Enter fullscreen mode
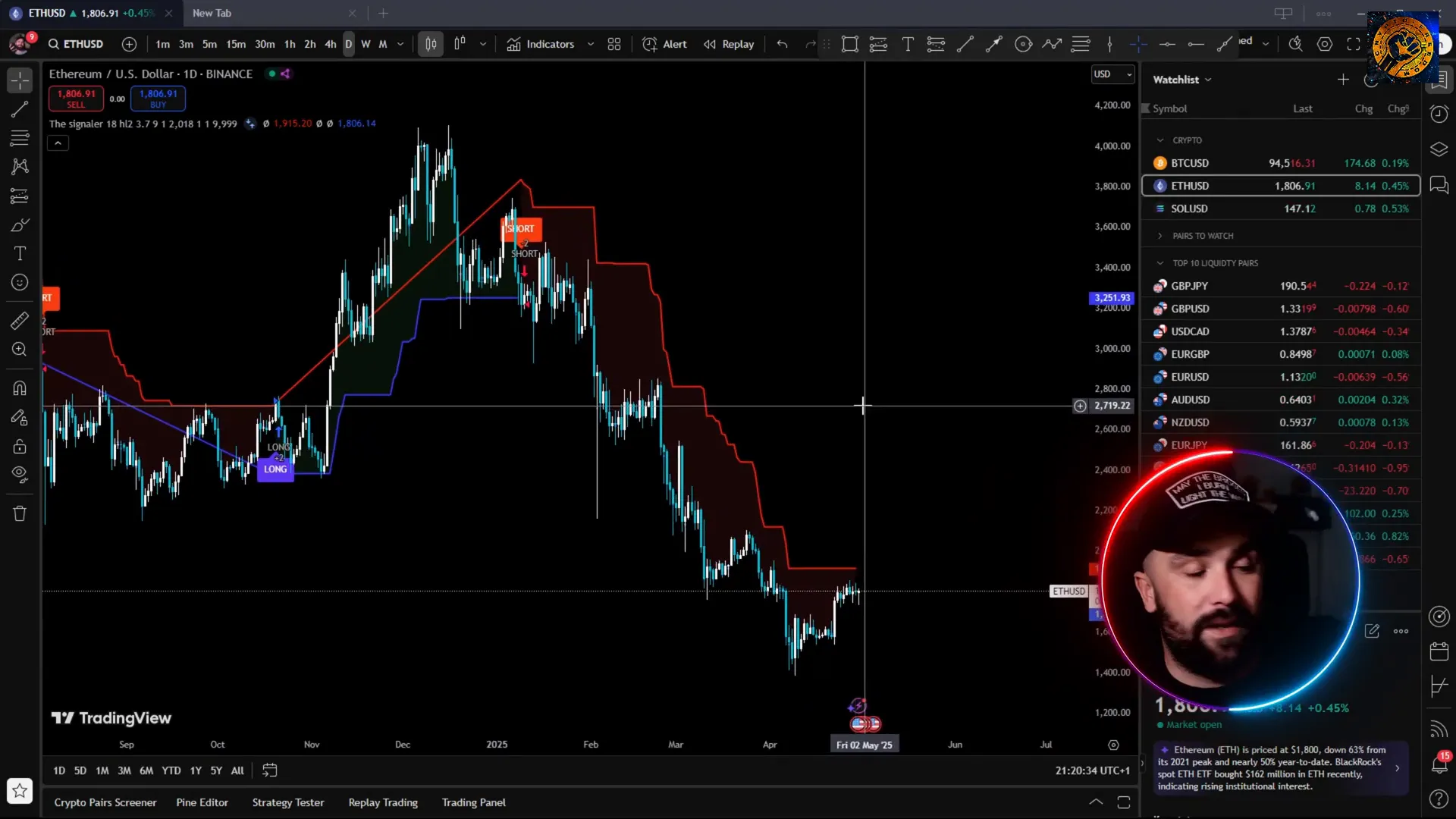The height and width of the screenshot is (819, 1456). (1354, 44)
